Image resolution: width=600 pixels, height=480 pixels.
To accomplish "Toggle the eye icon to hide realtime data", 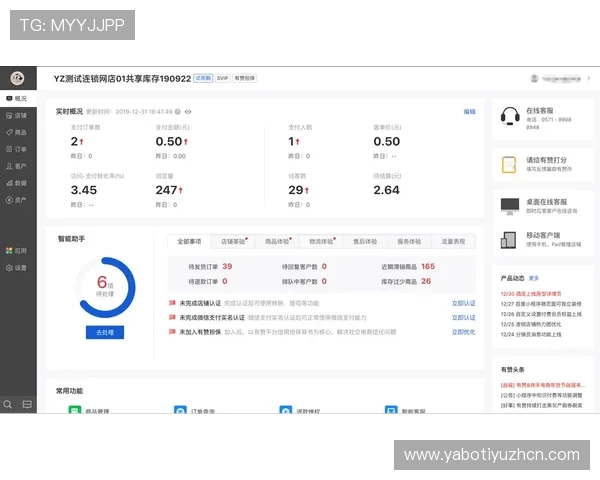I will 188,112.
